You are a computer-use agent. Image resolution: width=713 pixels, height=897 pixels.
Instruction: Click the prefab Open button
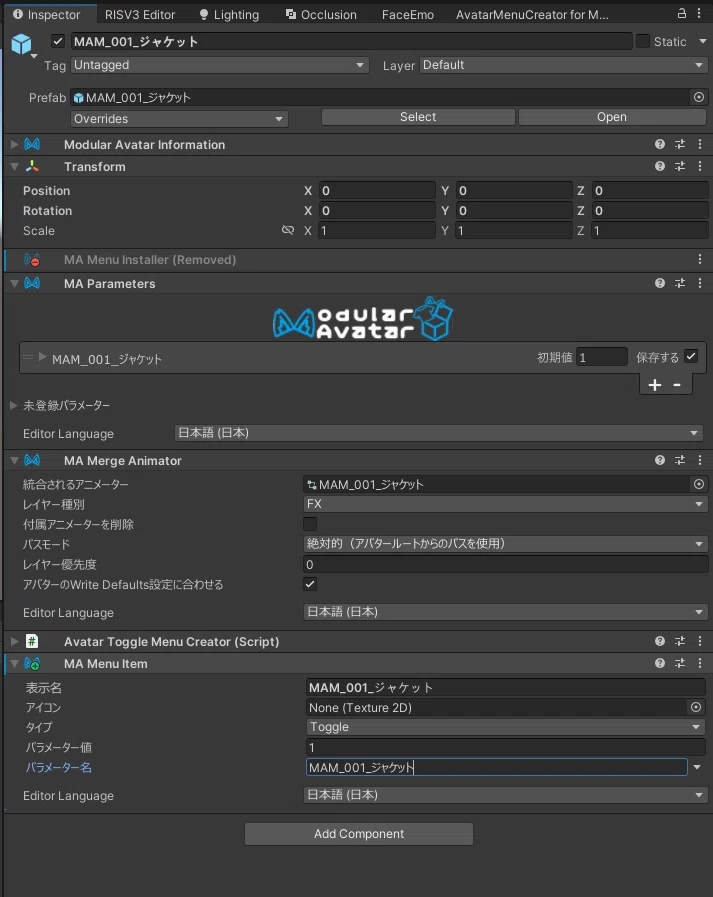tap(612, 117)
